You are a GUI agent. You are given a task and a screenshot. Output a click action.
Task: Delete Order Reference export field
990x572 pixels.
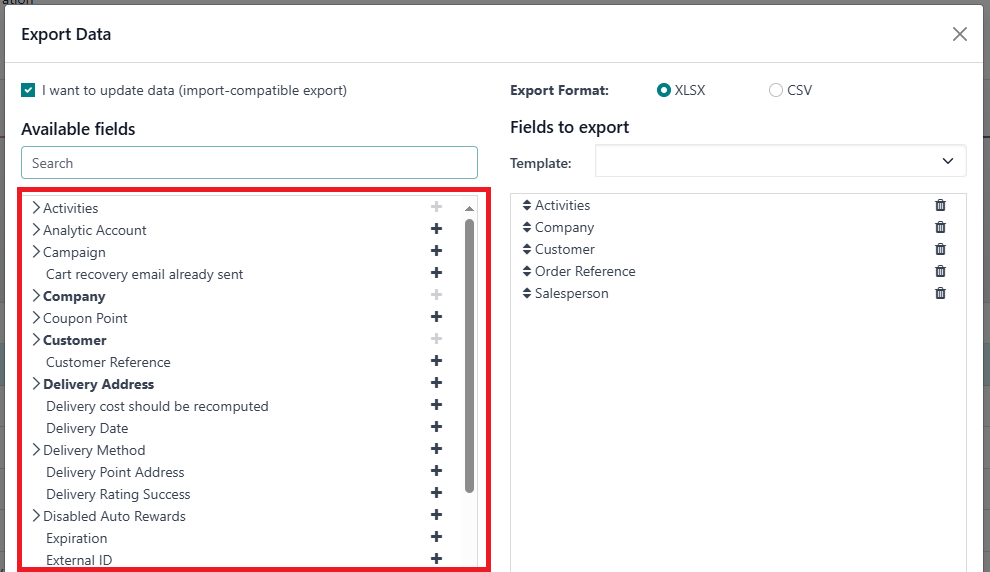[x=940, y=271]
